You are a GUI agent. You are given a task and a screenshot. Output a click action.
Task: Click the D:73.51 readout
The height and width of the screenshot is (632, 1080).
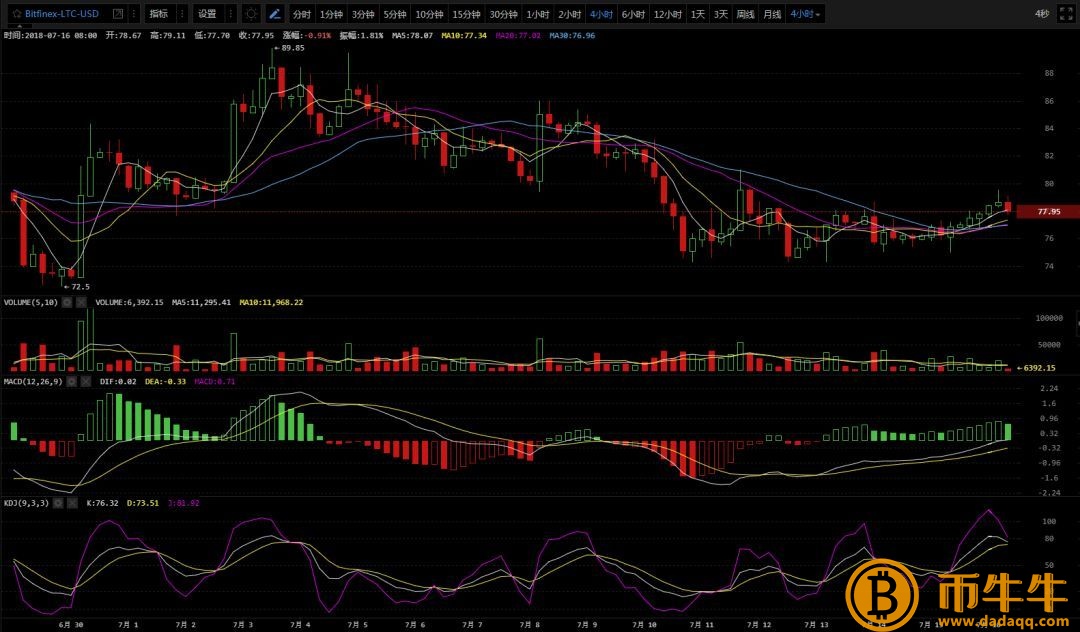pos(143,503)
